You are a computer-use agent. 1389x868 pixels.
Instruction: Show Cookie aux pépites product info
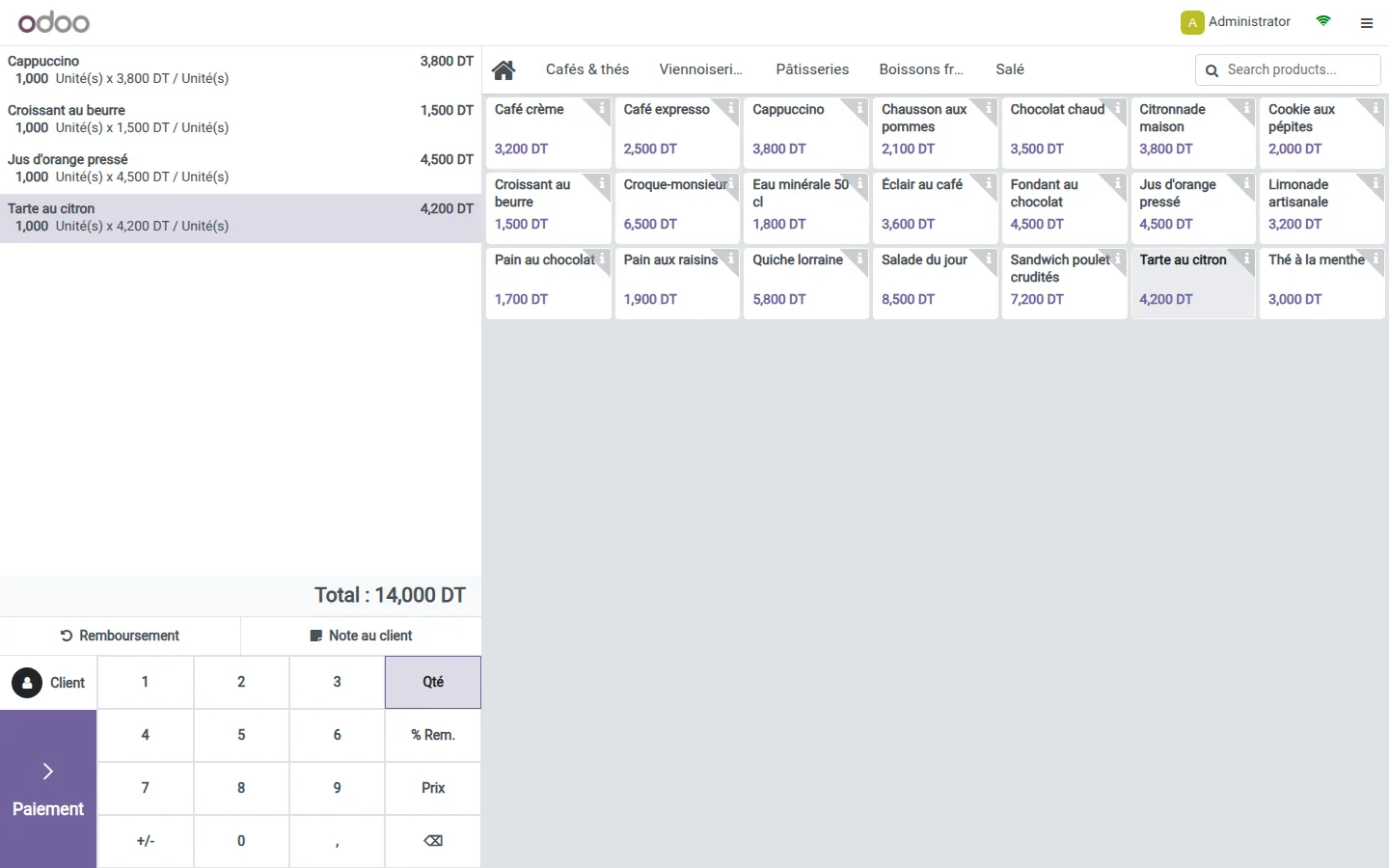(1375, 108)
